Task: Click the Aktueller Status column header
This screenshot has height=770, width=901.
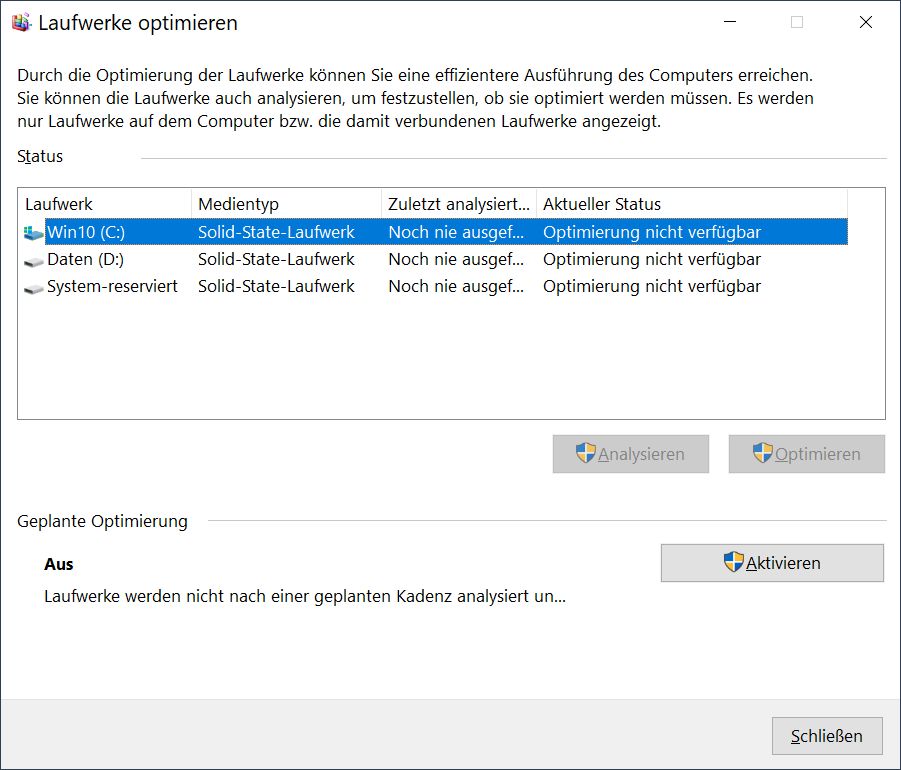Action: 692,204
